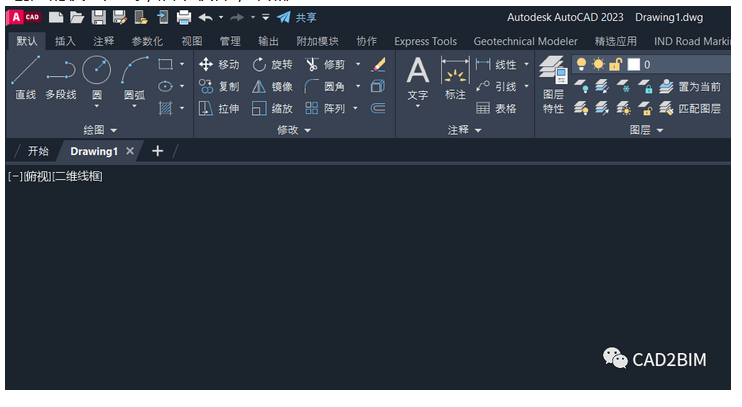Click the Ellipse draw icon

(165, 86)
